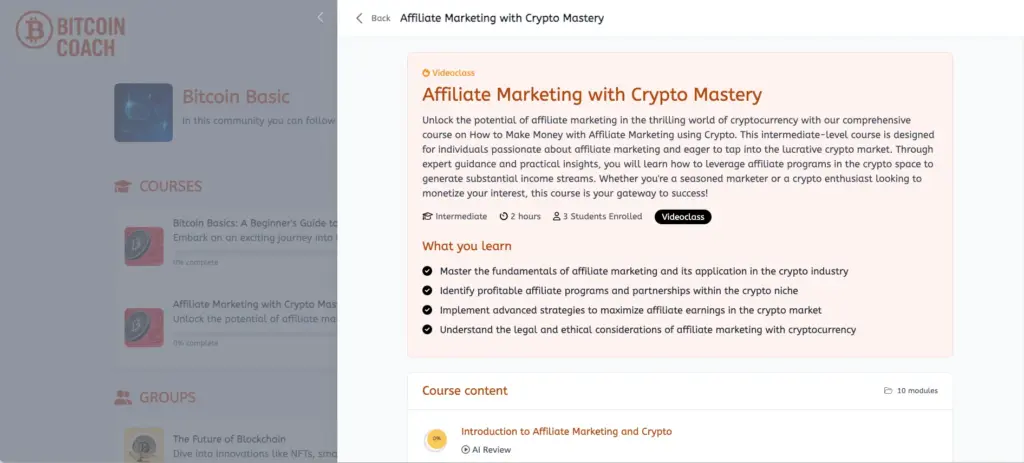Screen dimensions: 1024x463
Task: Click the Course content heading
Action: [464, 391]
